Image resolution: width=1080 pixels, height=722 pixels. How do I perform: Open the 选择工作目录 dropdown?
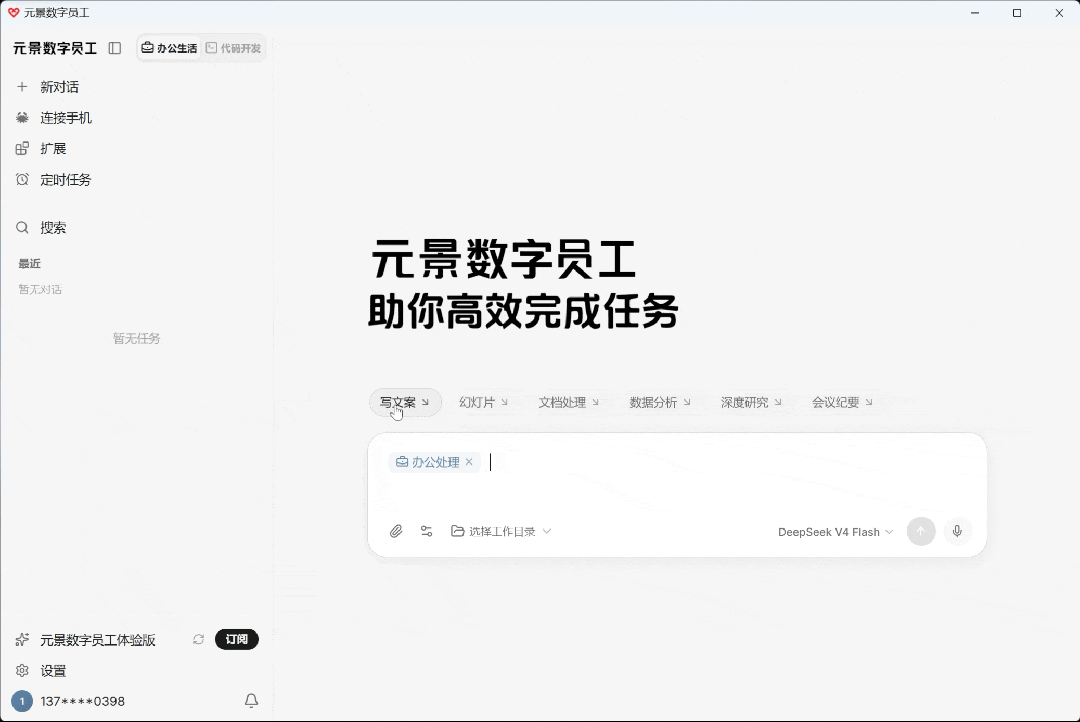pos(501,531)
